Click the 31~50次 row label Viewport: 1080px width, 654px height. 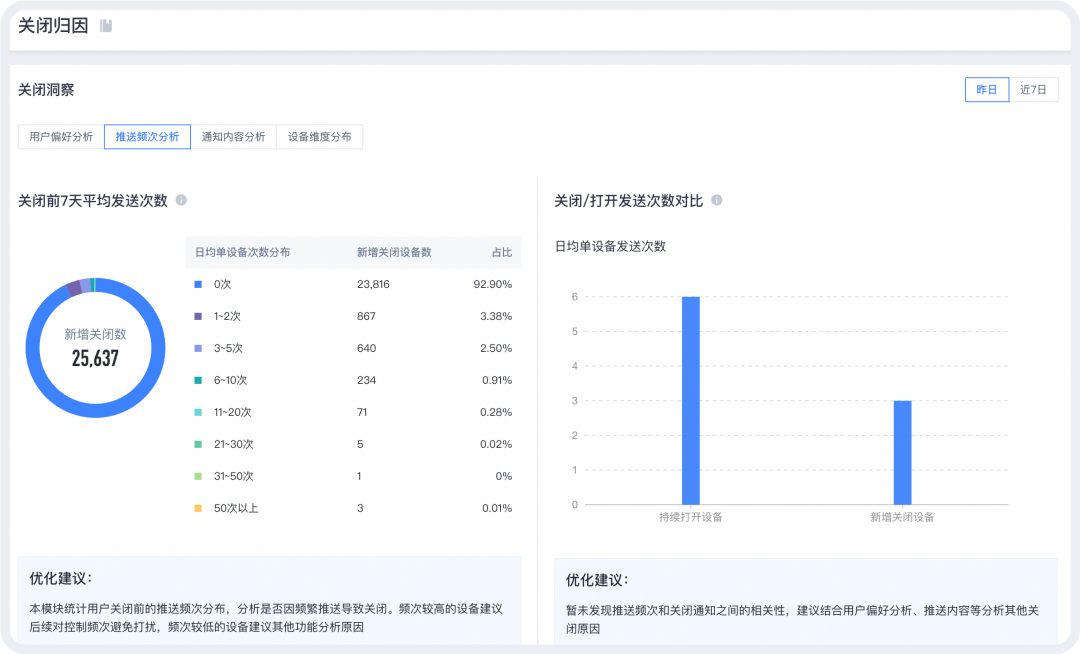[x=233, y=476]
